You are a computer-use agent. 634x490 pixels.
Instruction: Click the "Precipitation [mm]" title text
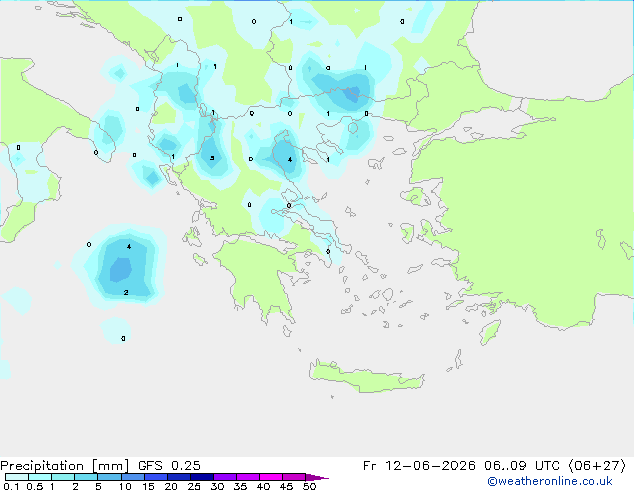(64, 466)
